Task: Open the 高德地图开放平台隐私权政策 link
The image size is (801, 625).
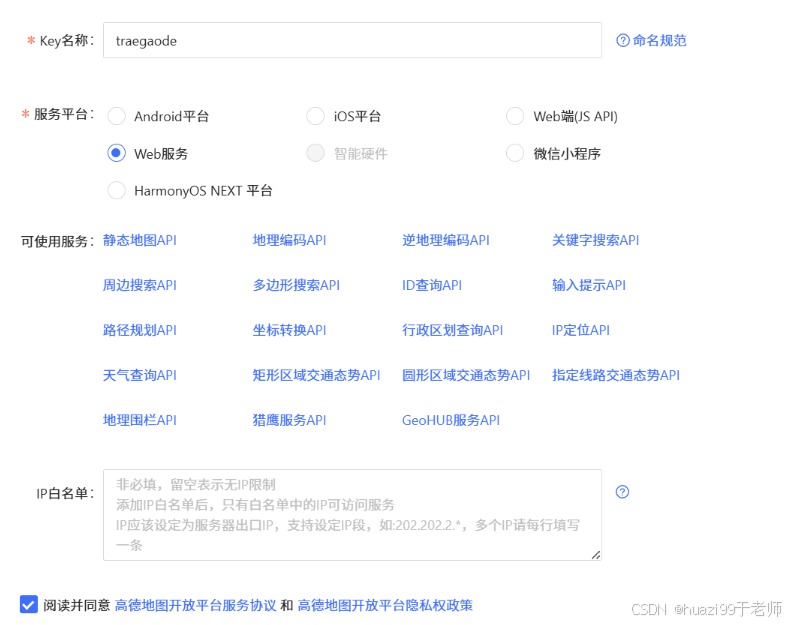Action: click(385, 605)
